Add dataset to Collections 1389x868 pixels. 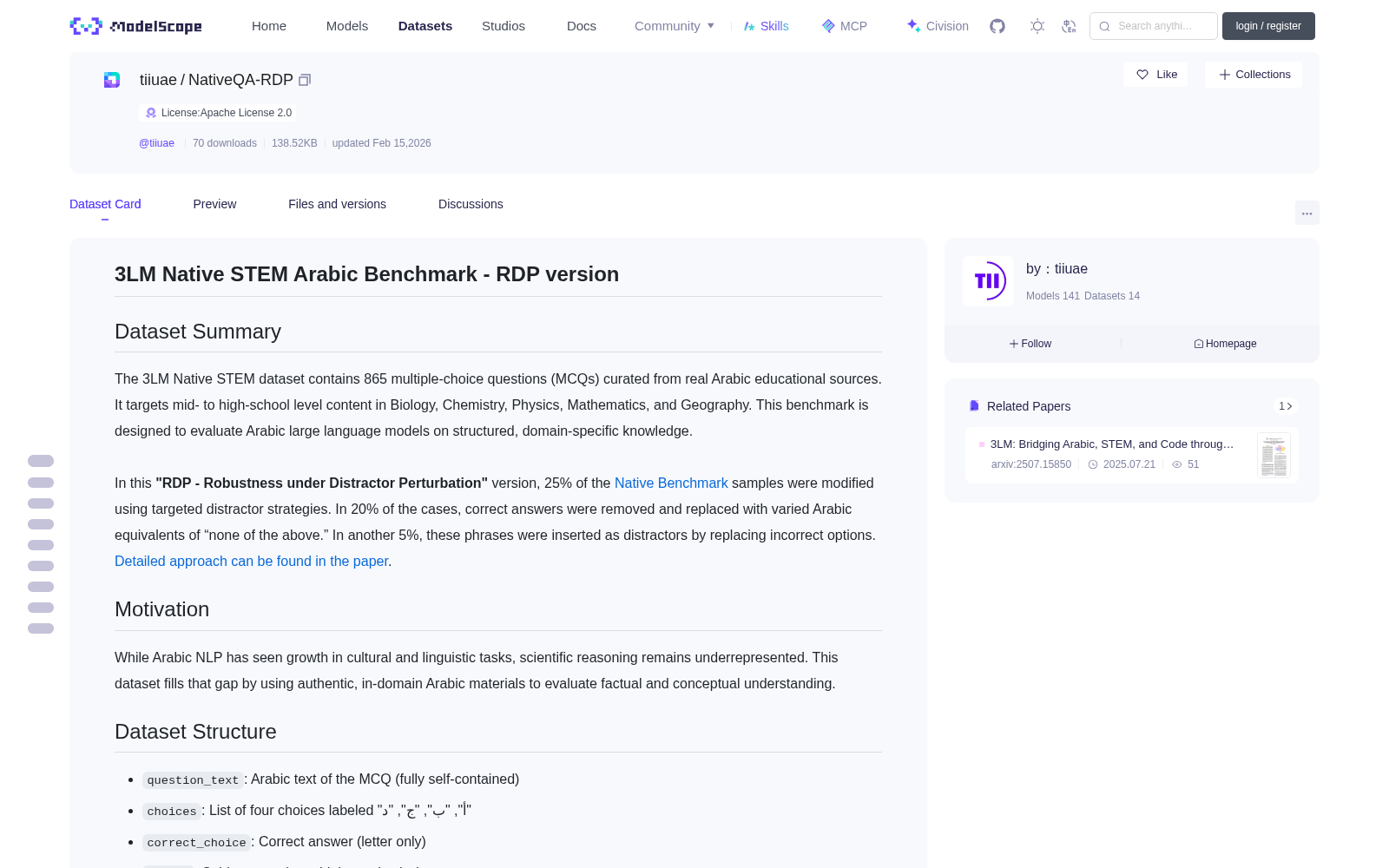click(x=1254, y=75)
